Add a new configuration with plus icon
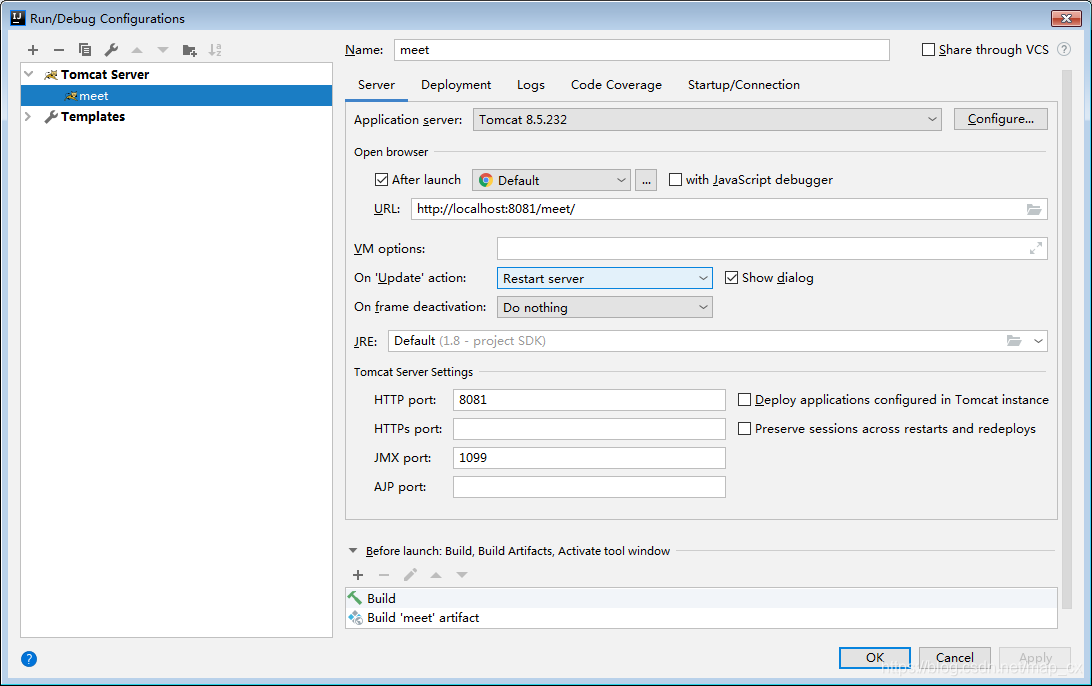Image resolution: width=1092 pixels, height=686 pixels. click(x=33, y=50)
